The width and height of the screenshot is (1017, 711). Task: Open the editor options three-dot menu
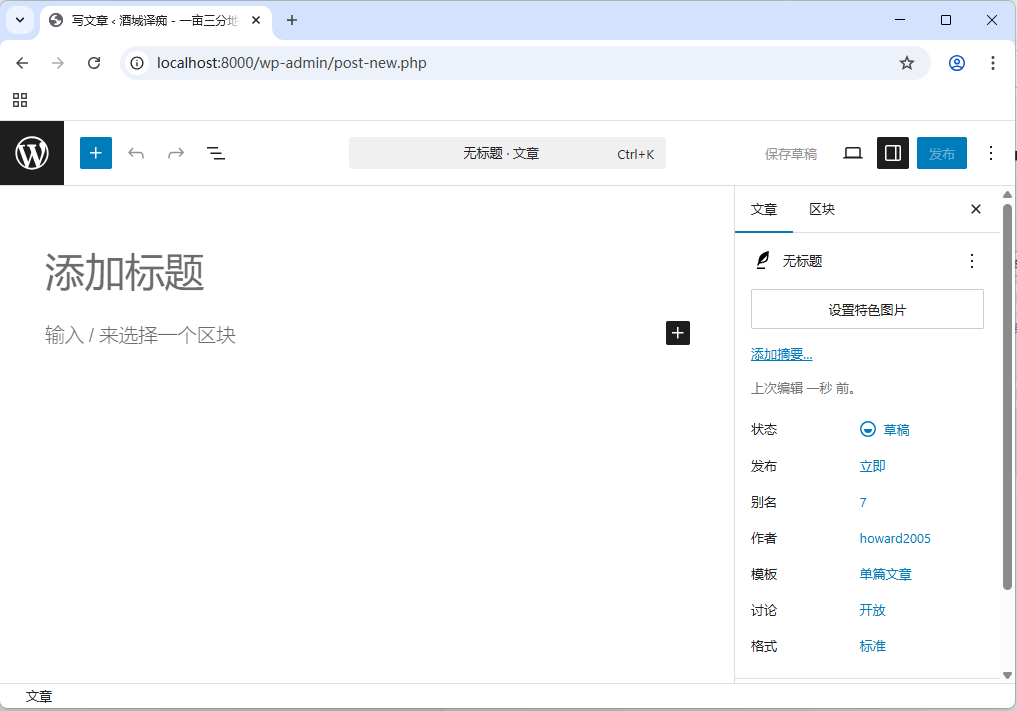[x=991, y=152]
